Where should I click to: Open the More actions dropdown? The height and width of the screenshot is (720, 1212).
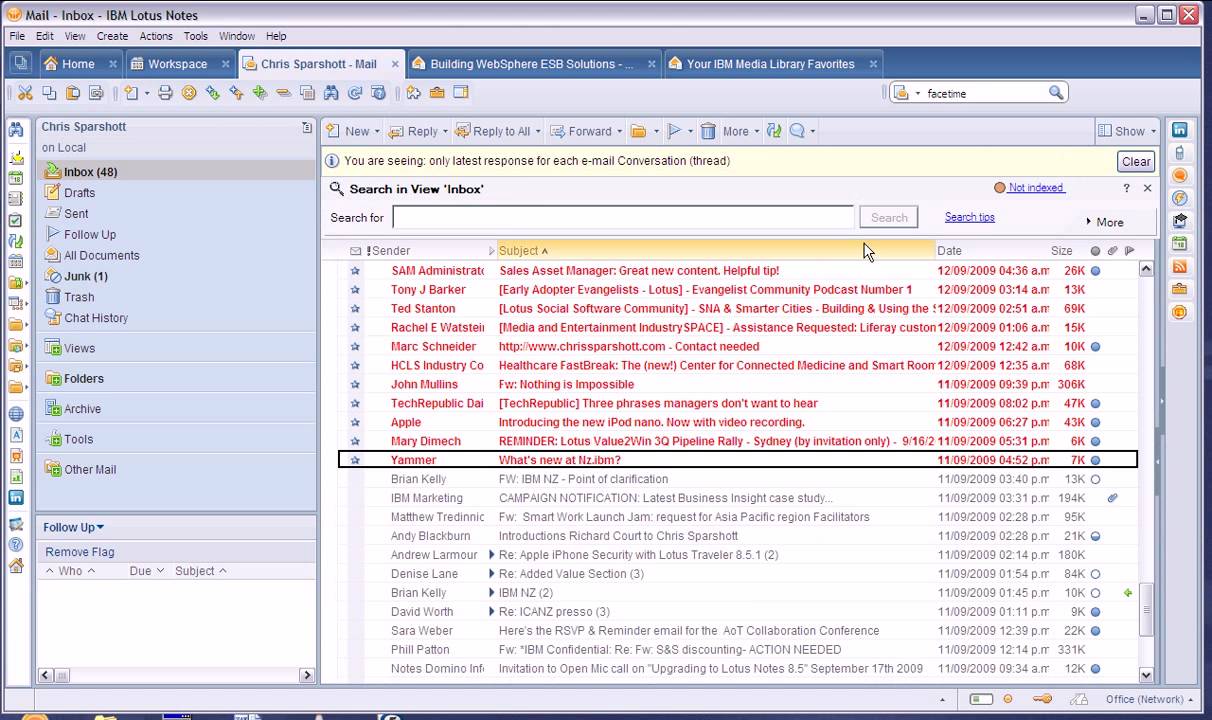click(757, 131)
